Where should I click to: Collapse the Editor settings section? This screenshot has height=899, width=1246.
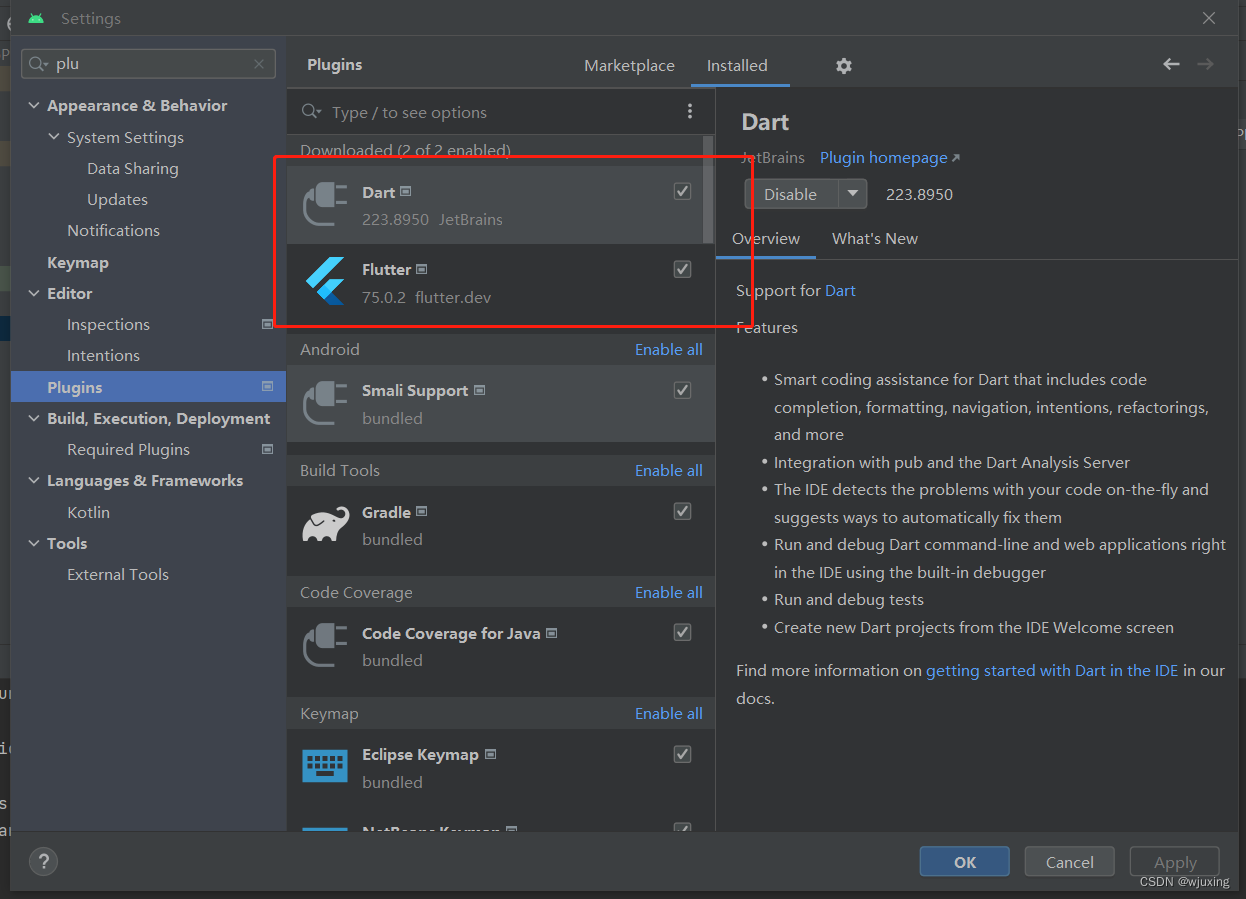coord(34,294)
